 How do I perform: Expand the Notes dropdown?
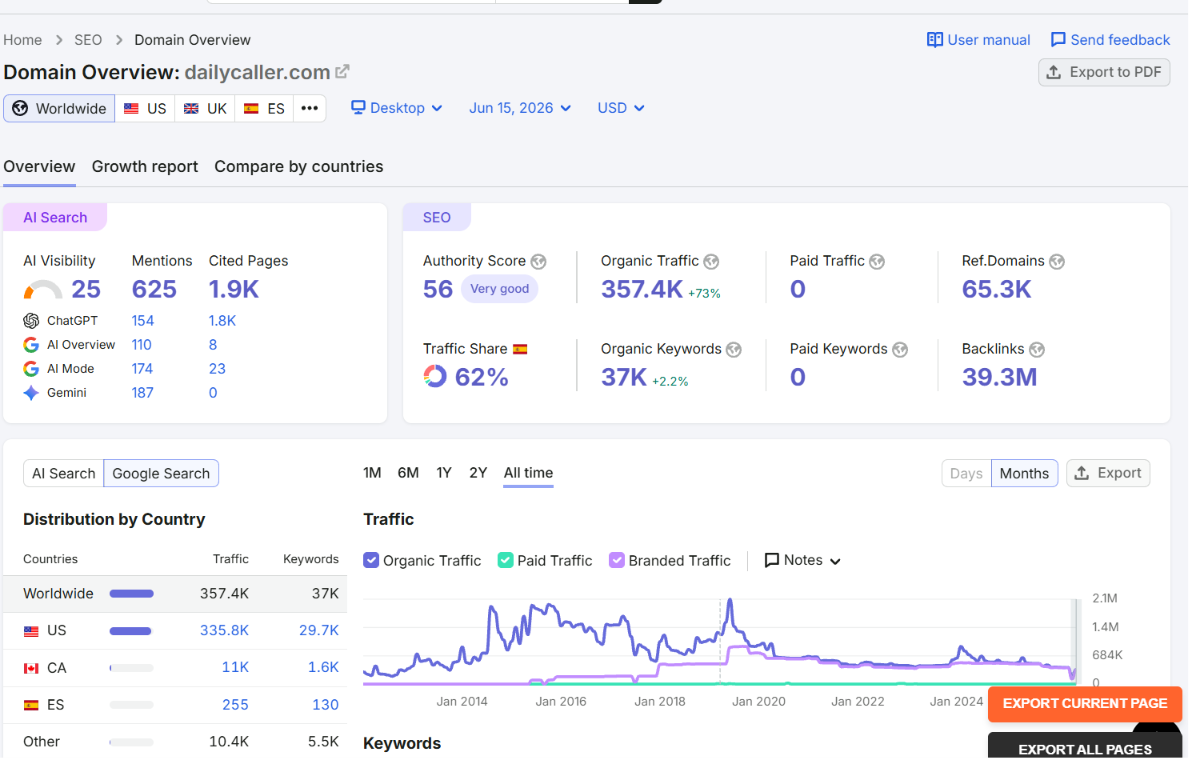tap(802, 560)
